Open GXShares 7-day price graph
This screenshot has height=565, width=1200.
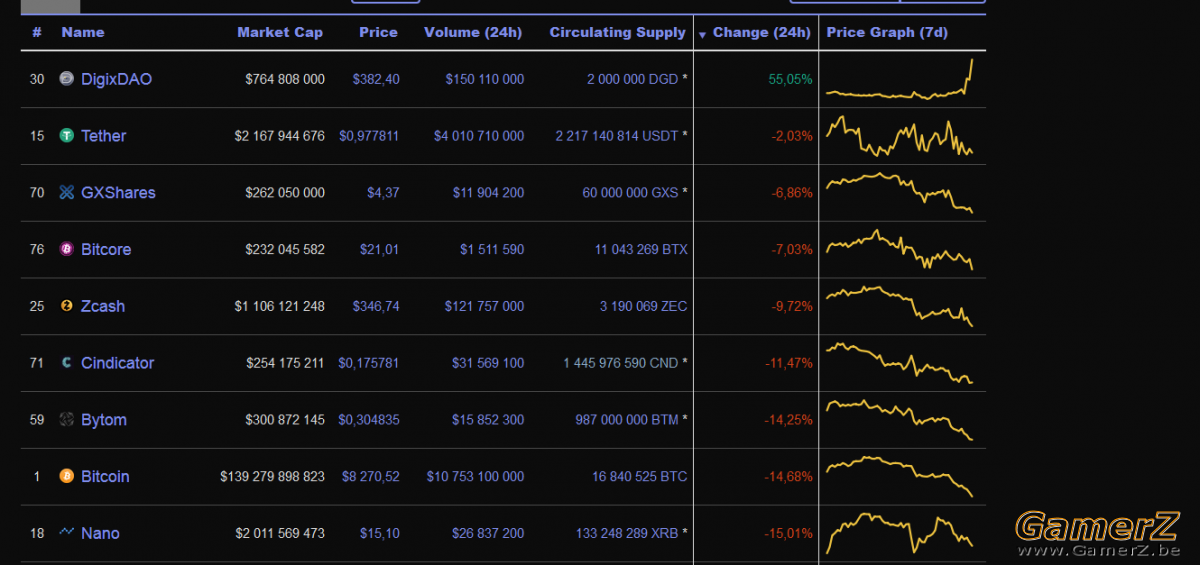(x=900, y=193)
